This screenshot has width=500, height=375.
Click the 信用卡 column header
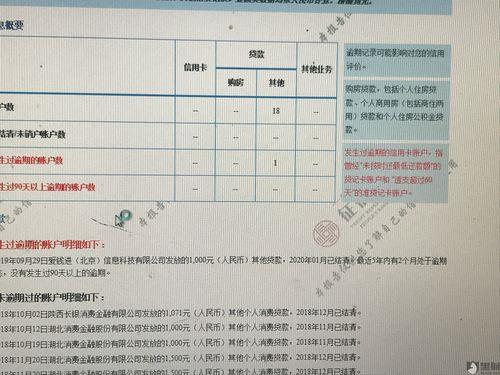pos(195,68)
